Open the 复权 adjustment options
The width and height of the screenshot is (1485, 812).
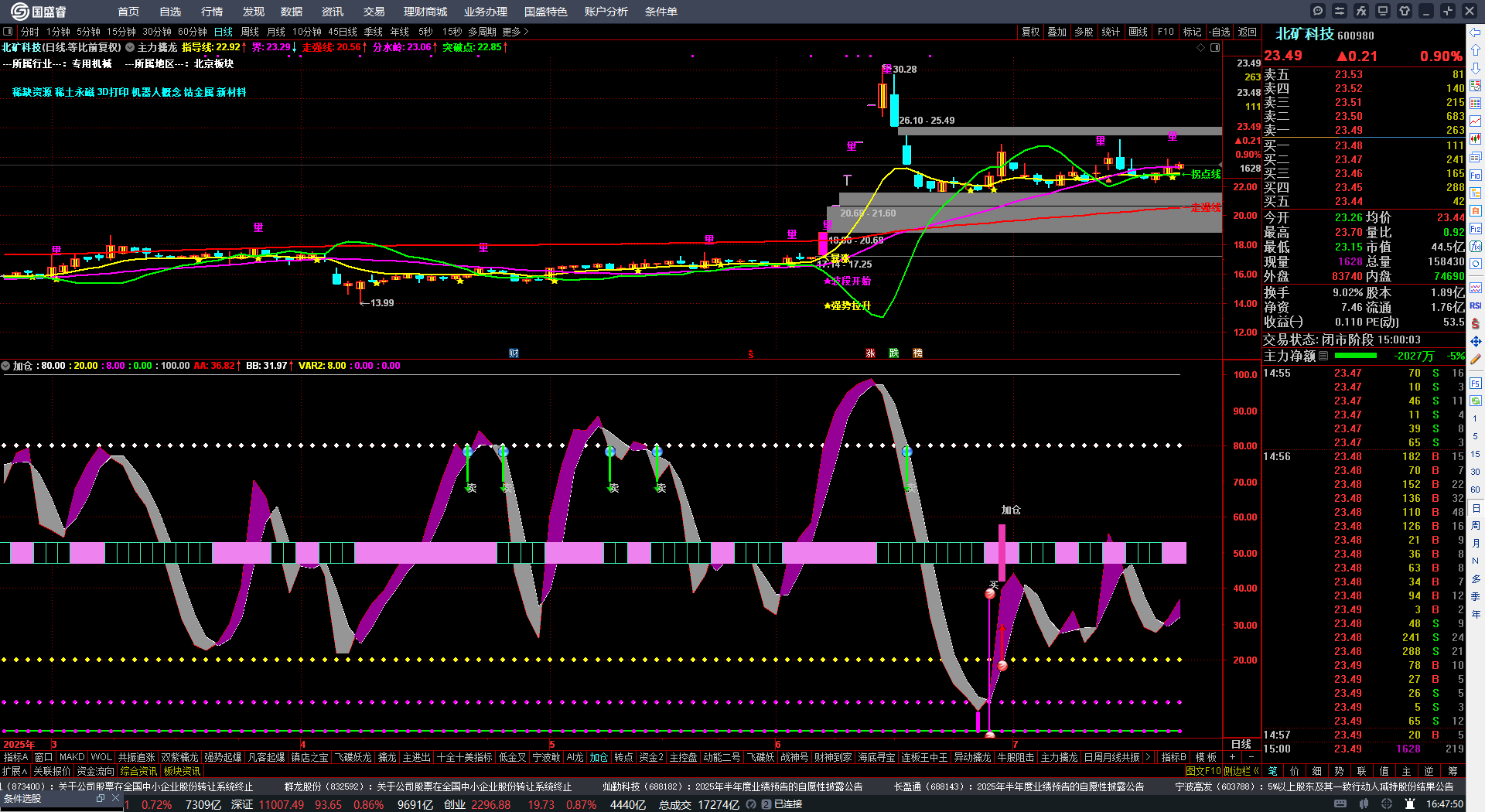click(x=1031, y=32)
